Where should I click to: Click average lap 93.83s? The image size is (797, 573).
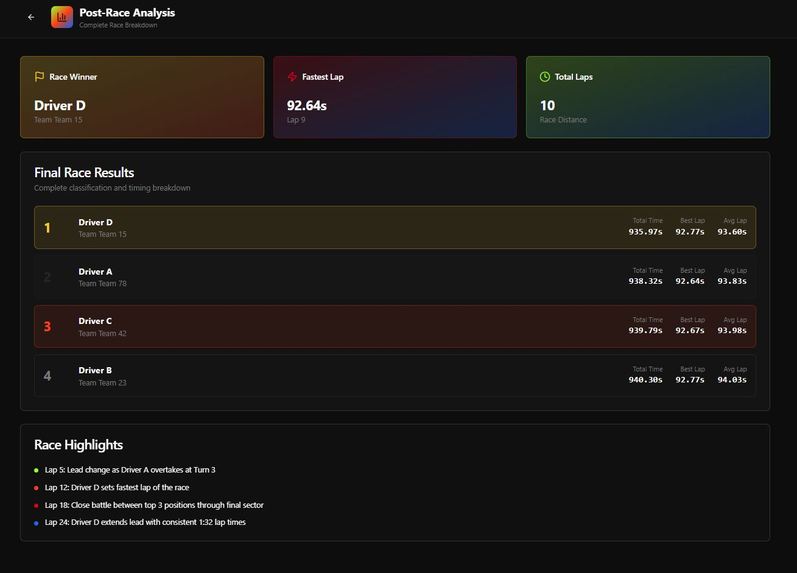(x=732, y=281)
